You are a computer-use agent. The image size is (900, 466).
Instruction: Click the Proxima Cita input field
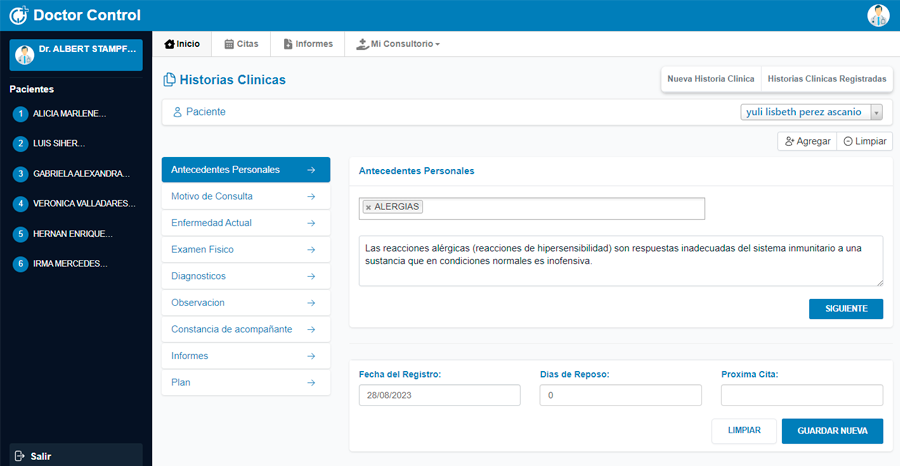click(x=801, y=396)
